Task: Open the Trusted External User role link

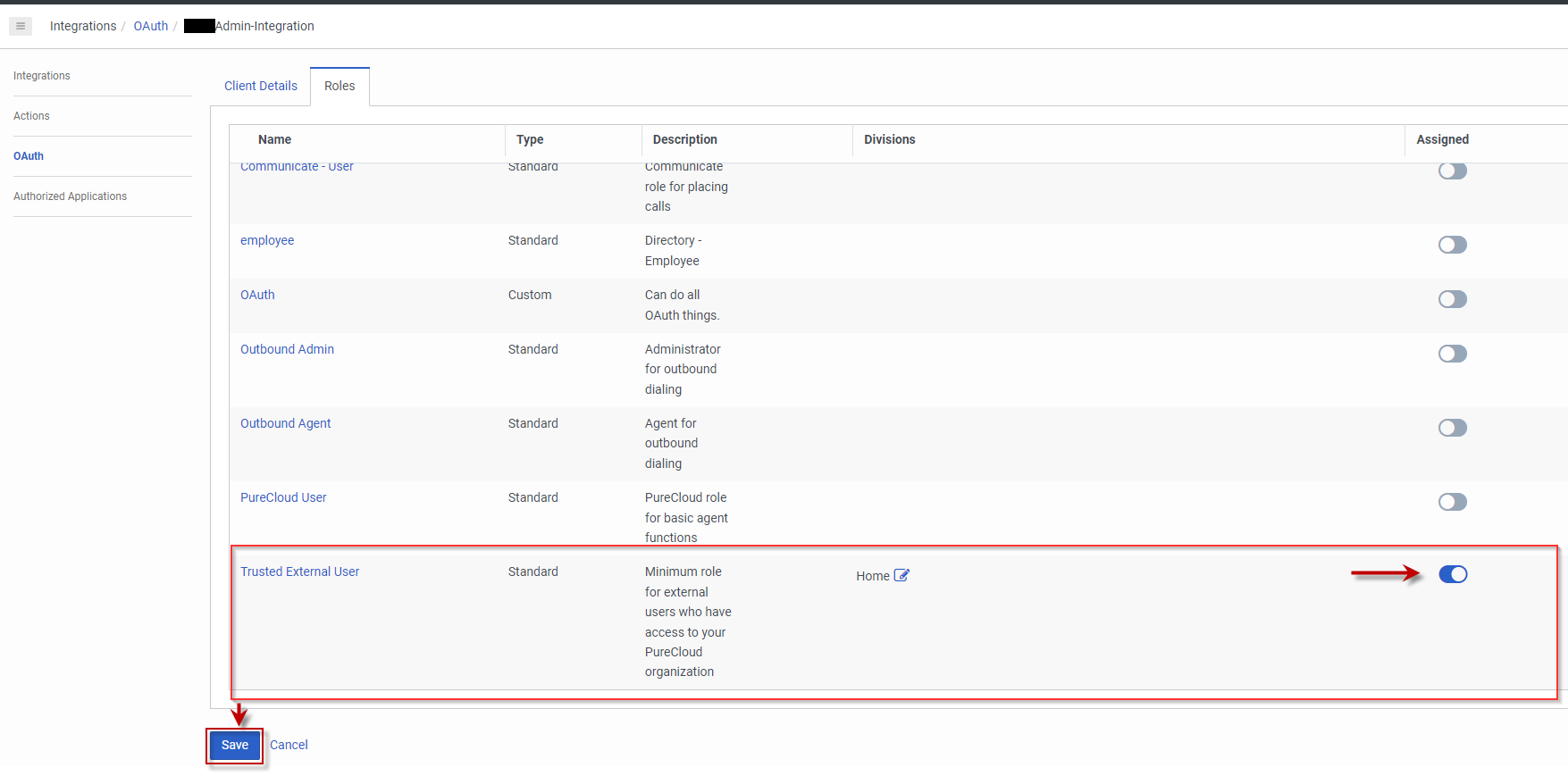Action: [299, 572]
